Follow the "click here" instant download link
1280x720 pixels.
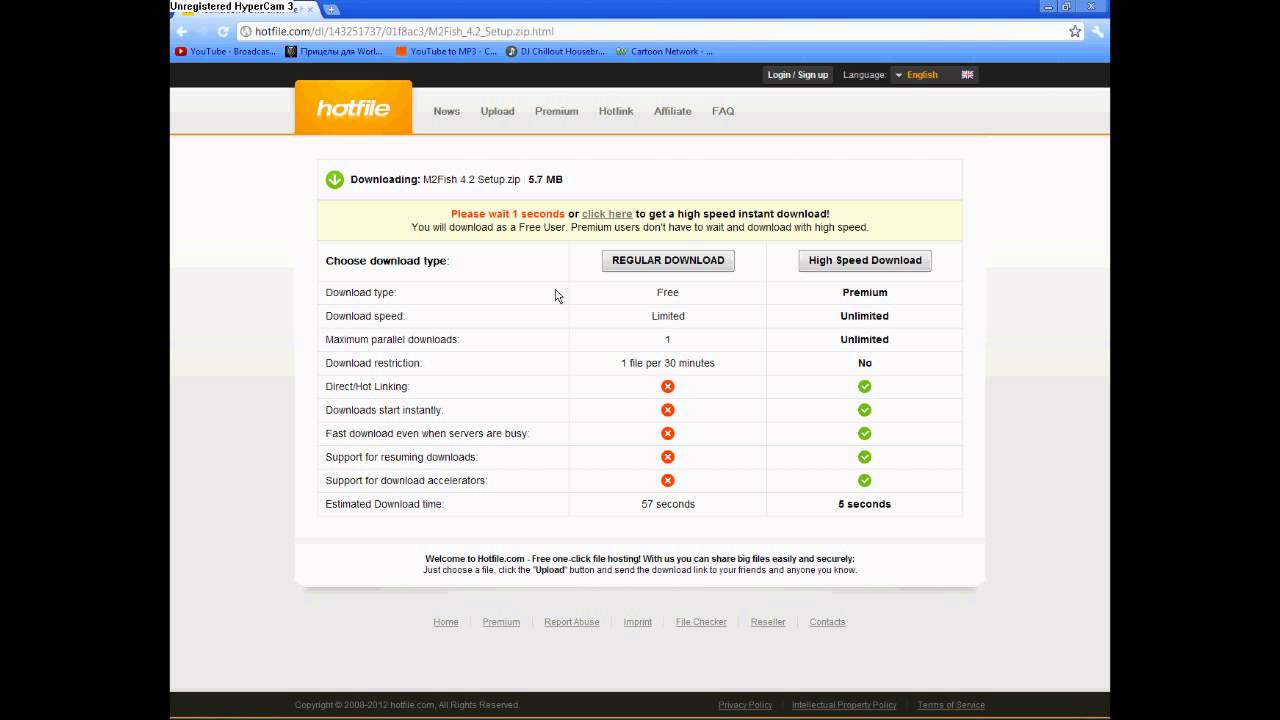click(x=607, y=214)
